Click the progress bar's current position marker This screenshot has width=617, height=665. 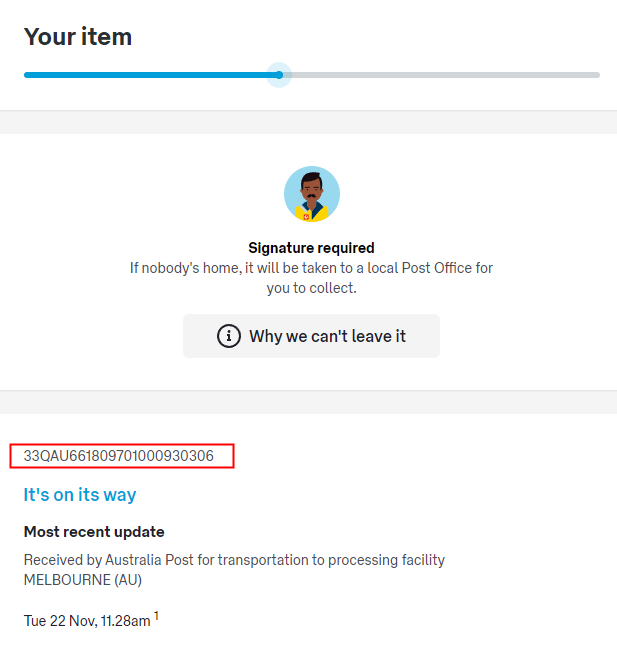pos(279,75)
